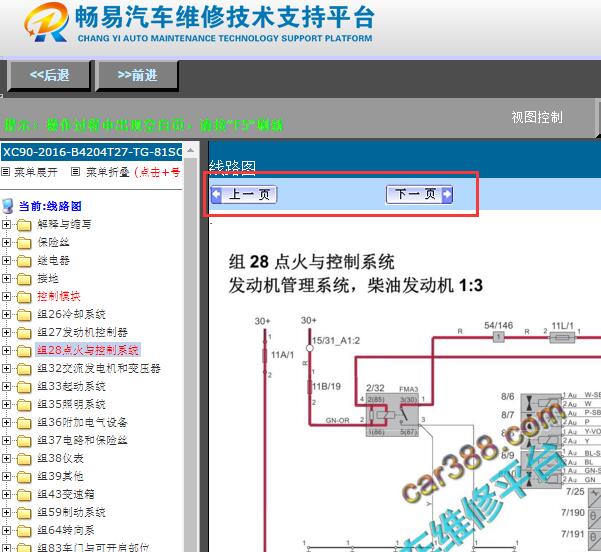Image resolution: width=601 pixels, height=552 pixels.
Task: Select the 控制模块 tree item
Action: click(x=59, y=296)
